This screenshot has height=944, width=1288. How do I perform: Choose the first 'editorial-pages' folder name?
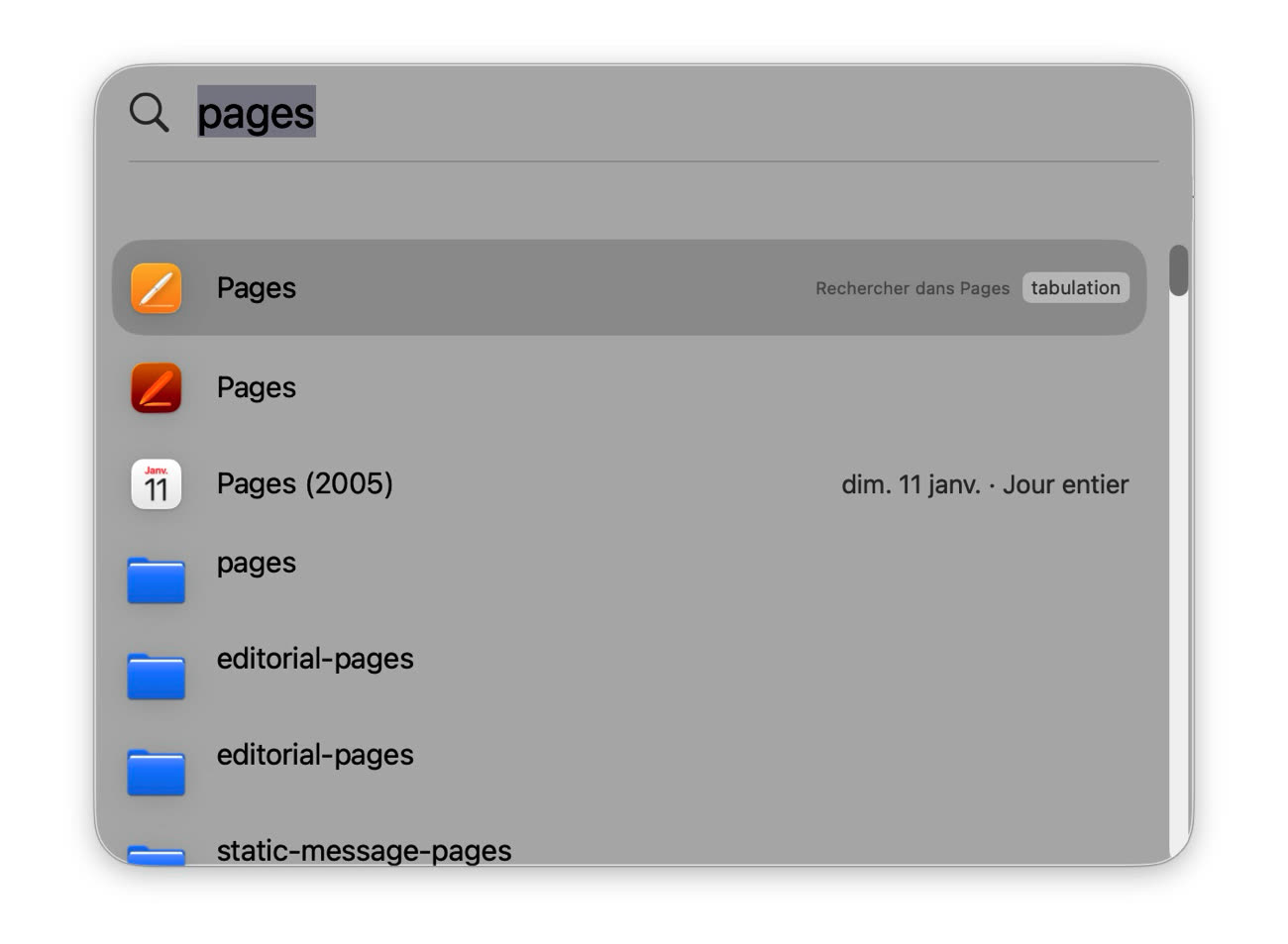pyautogui.click(x=315, y=659)
